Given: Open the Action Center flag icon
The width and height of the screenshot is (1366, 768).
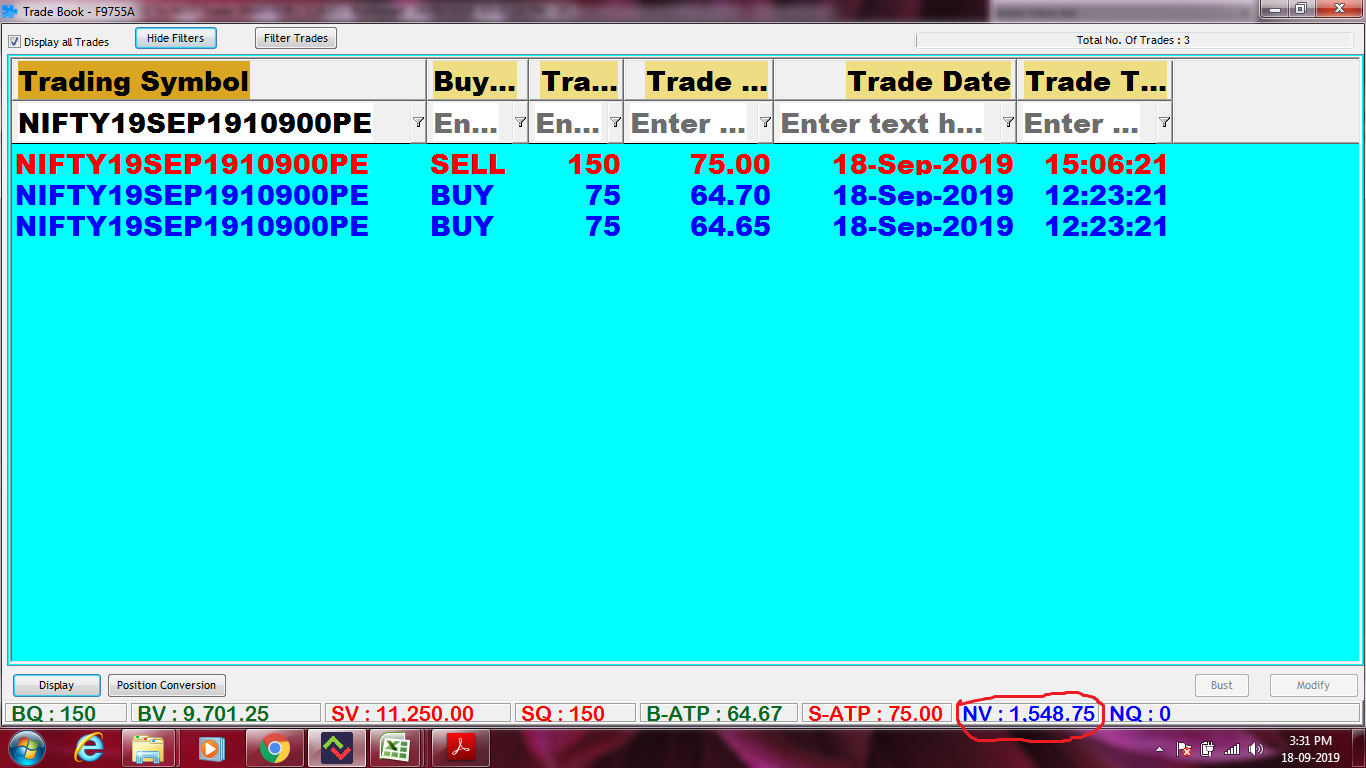Looking at the screenshot, I should pyautogui.click(x=1184, y=749).
